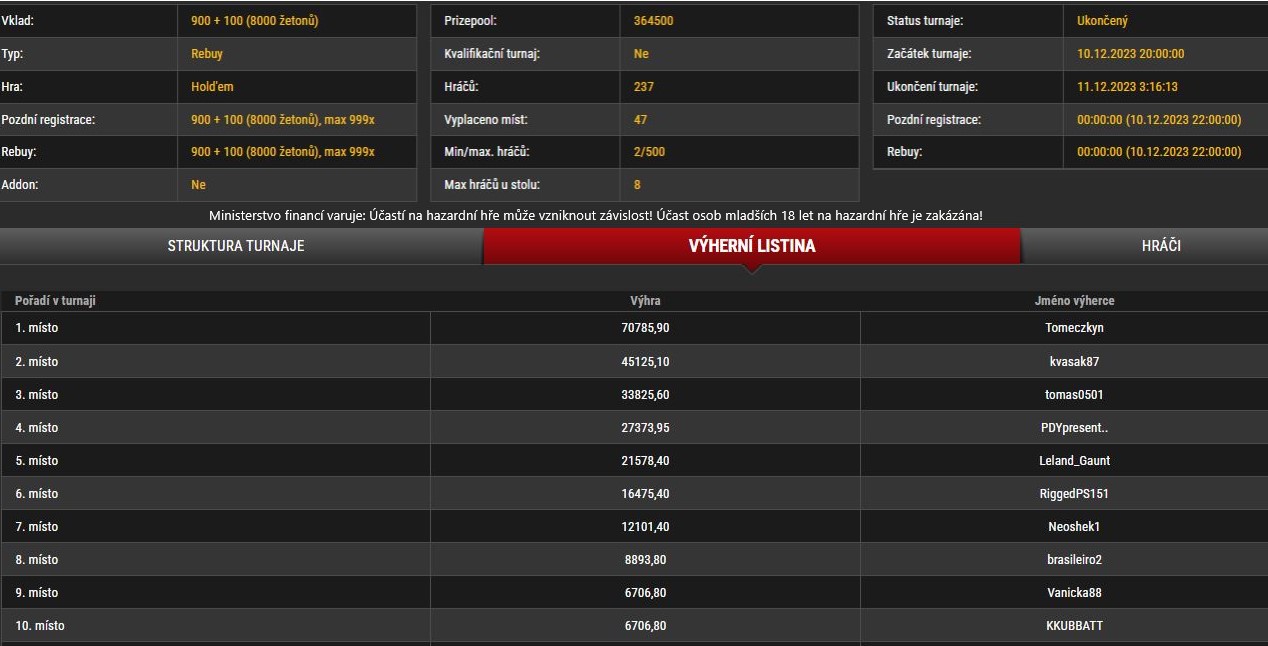The width and height of the screenshot is (1268, 646).
Task: Select player brasileiro2 in the list
Action: (1074, 560)
